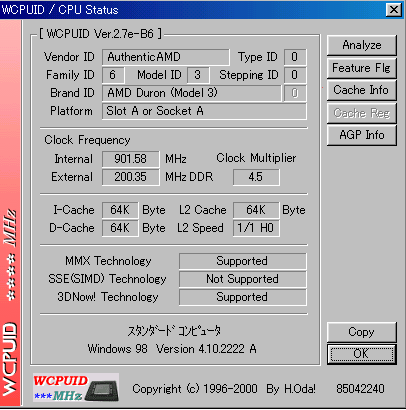Click the Family ID value 6
The image size is (406, 410).
pyautogui.click(x=113, y=75)
